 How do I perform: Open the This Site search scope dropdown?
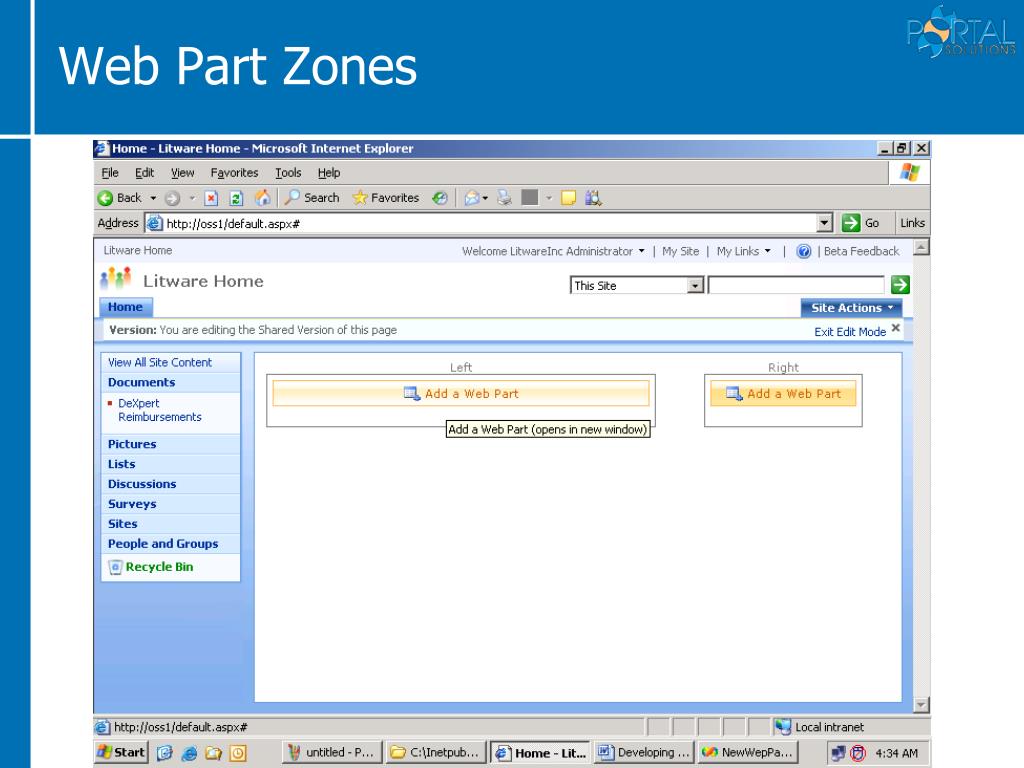(696, 285)
